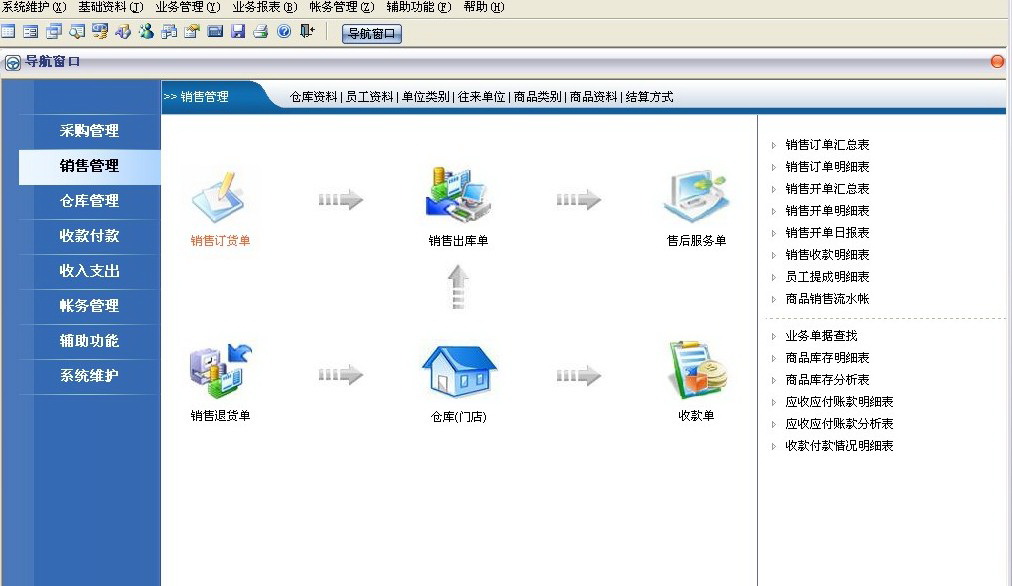Open the 商品资料 link in header
This screenshot has width=1012, height=586.
pos(594,97)
